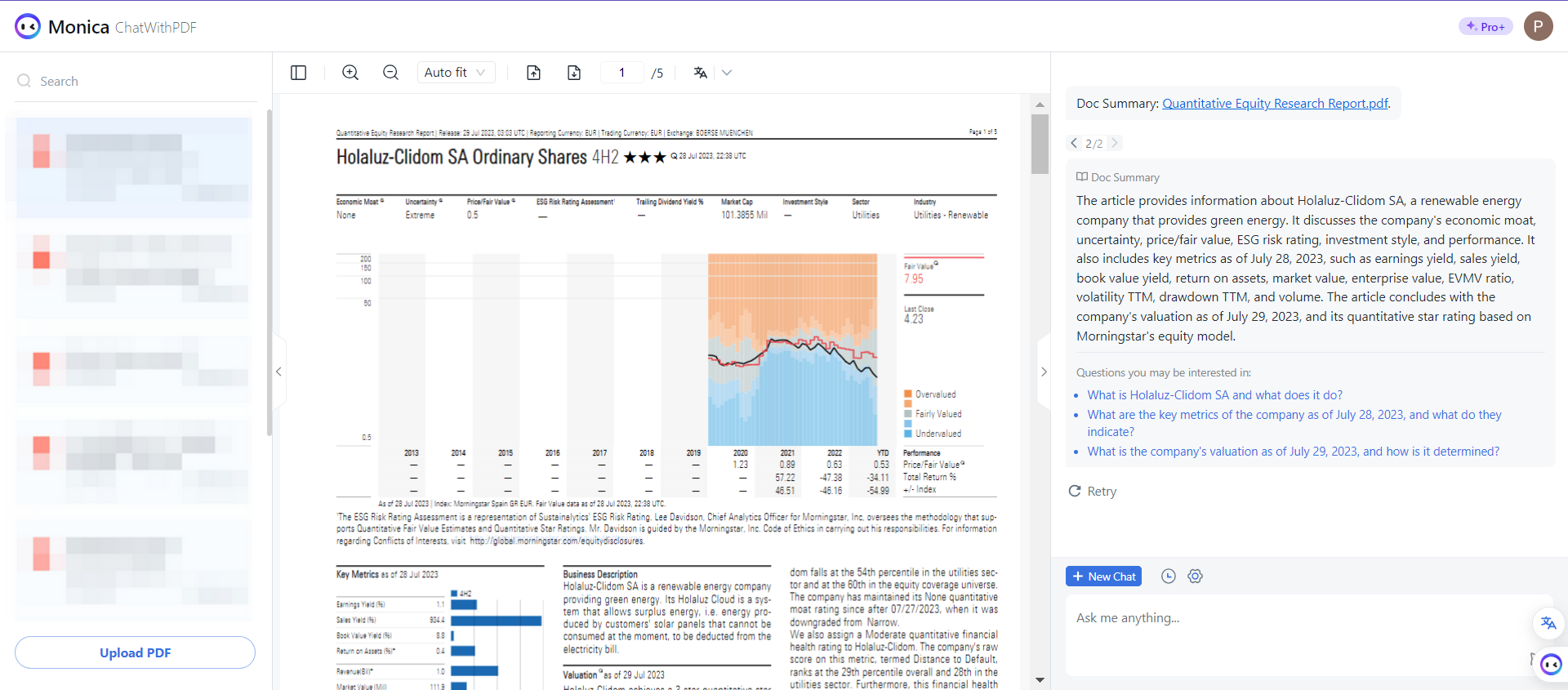Viewport: 1568px width, 690px height.
Task: Ask about company's valuation July 29
Action: 1293,452
